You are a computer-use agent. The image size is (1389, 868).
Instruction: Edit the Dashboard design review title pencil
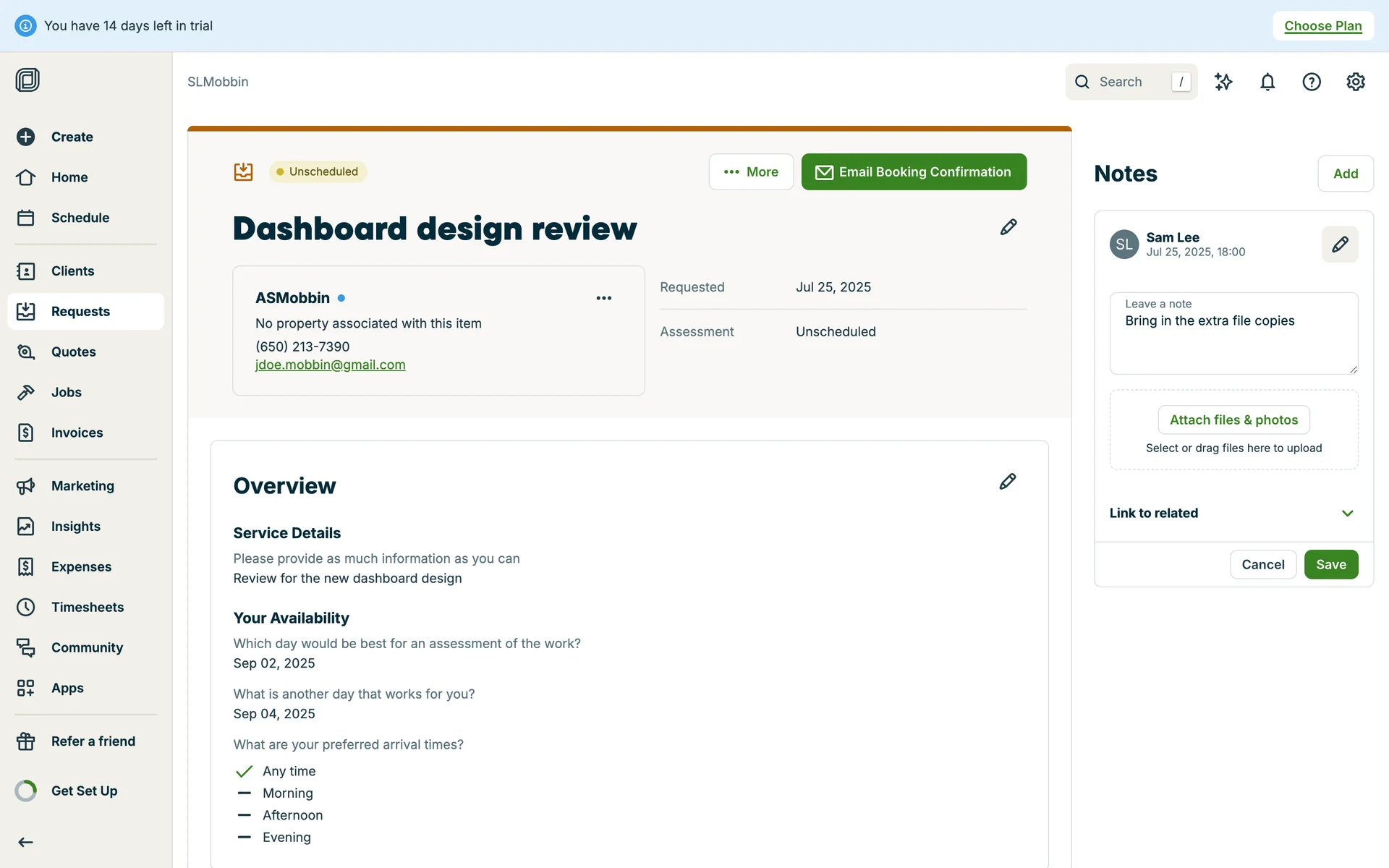pos(1008,227)
